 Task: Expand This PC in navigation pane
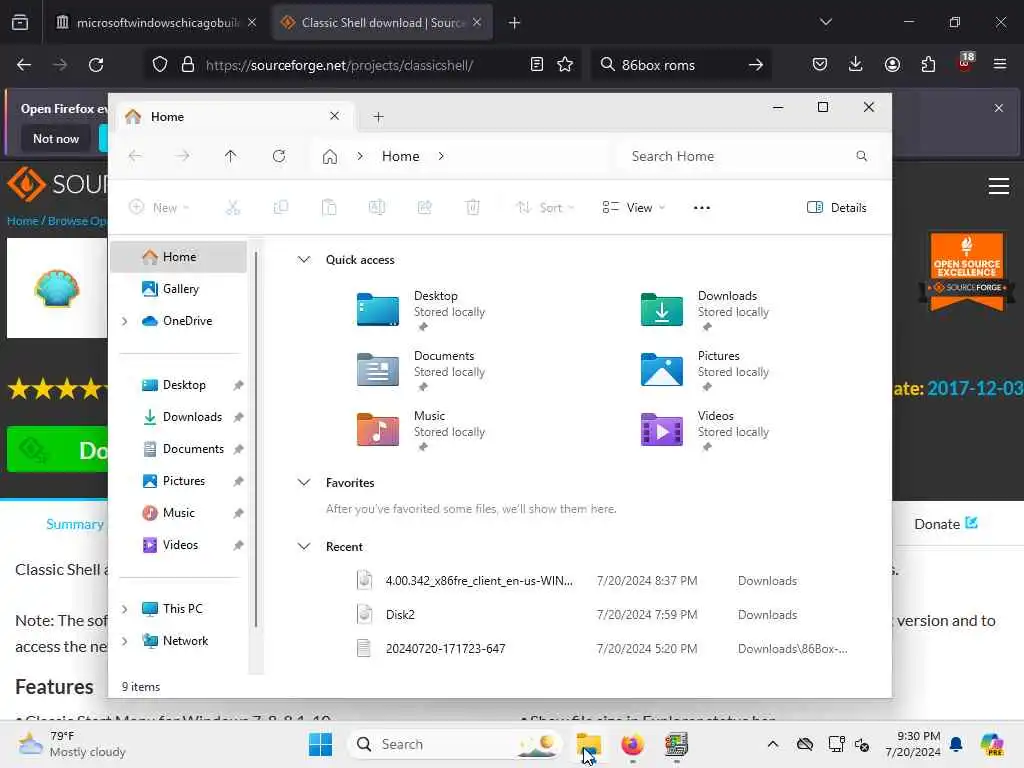click(x=125, y=609)
